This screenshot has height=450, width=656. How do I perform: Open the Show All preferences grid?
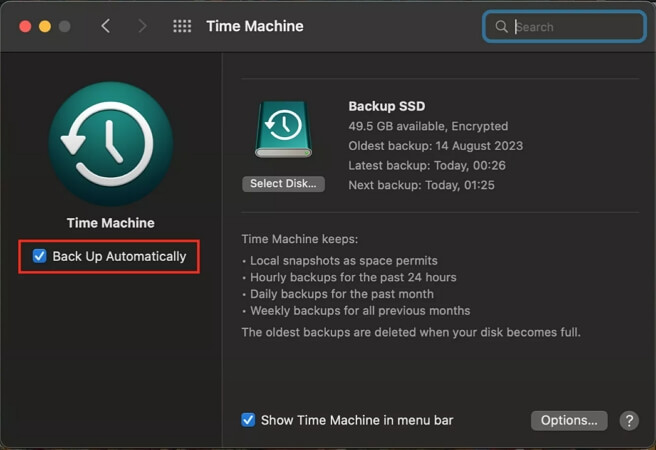(182, 26)
